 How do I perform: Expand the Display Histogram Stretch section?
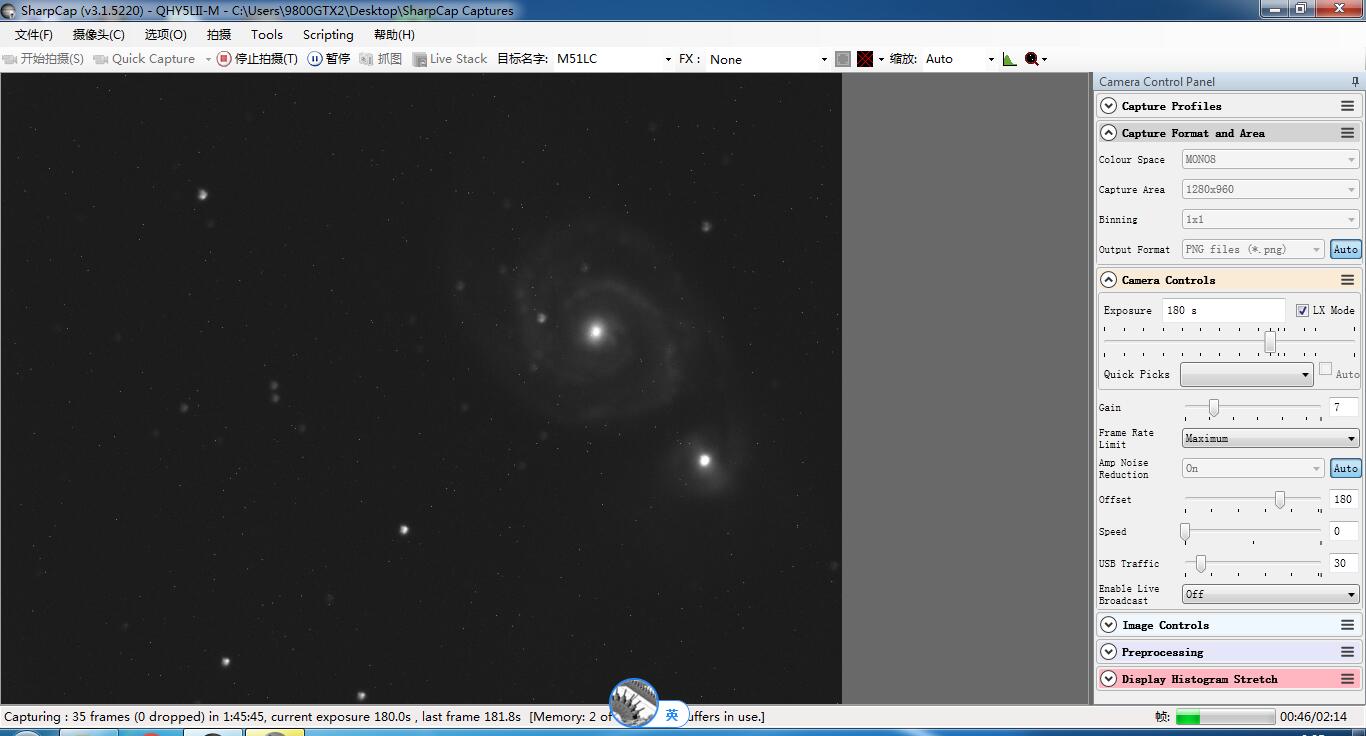[x=1108, y=679]
